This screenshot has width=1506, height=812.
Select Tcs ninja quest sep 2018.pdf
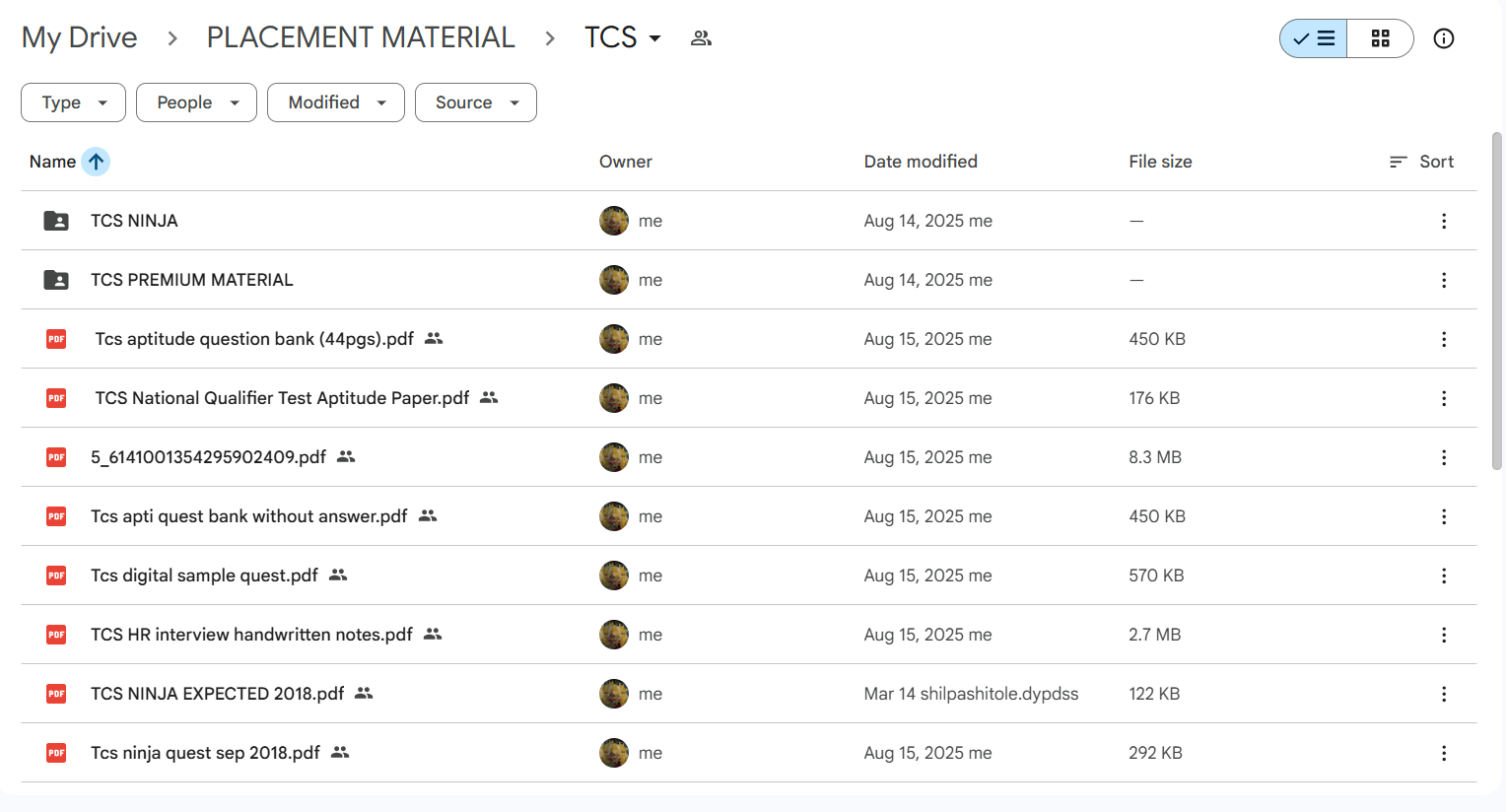(x=205, y=753)
